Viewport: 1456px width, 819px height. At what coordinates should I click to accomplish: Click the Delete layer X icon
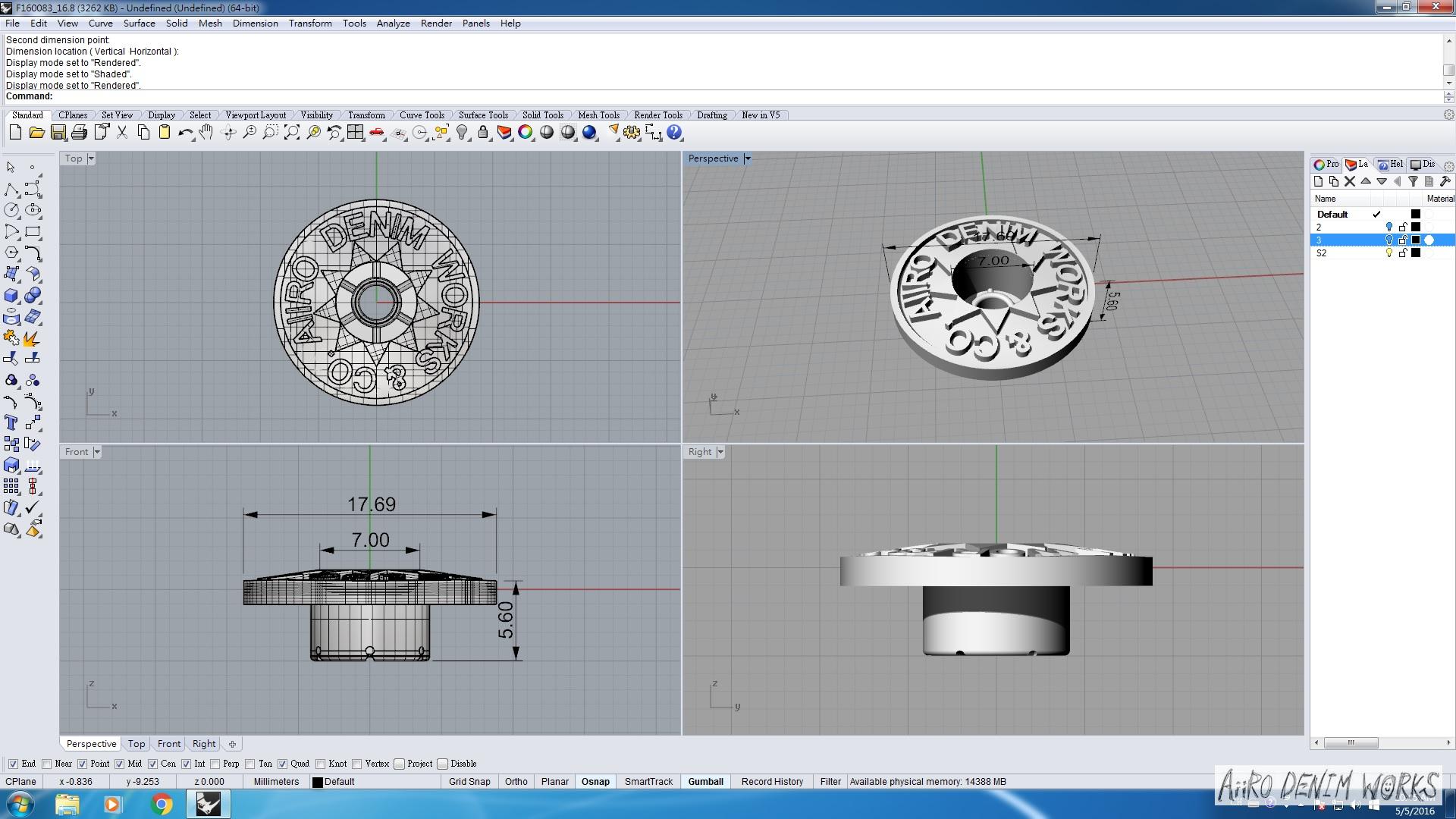1350,181
